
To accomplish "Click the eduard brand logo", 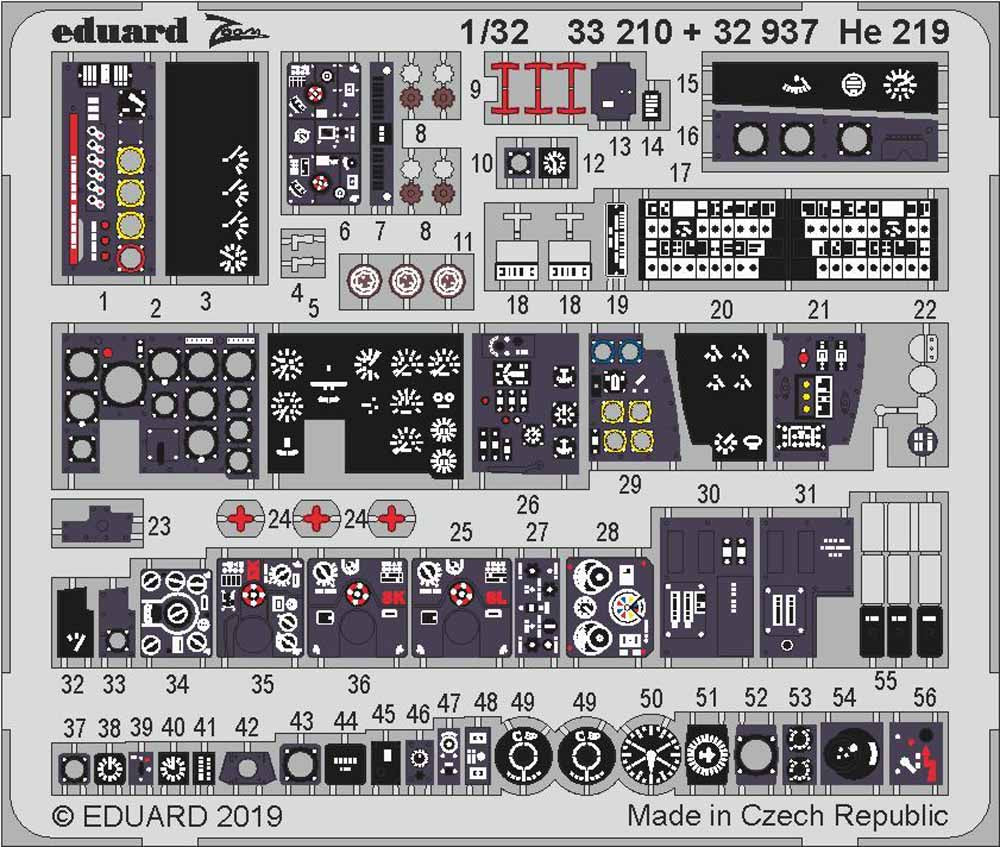I will tap(119, 31).
